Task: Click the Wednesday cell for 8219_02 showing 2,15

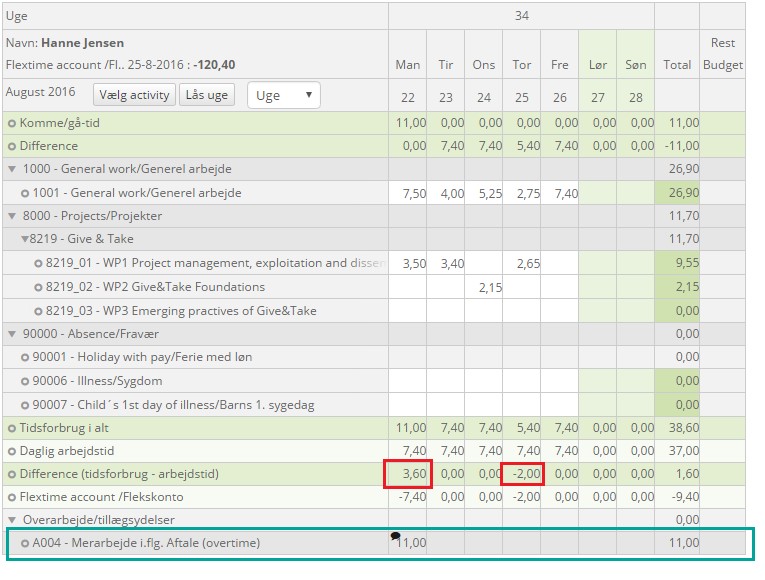Action: (483, 287)
